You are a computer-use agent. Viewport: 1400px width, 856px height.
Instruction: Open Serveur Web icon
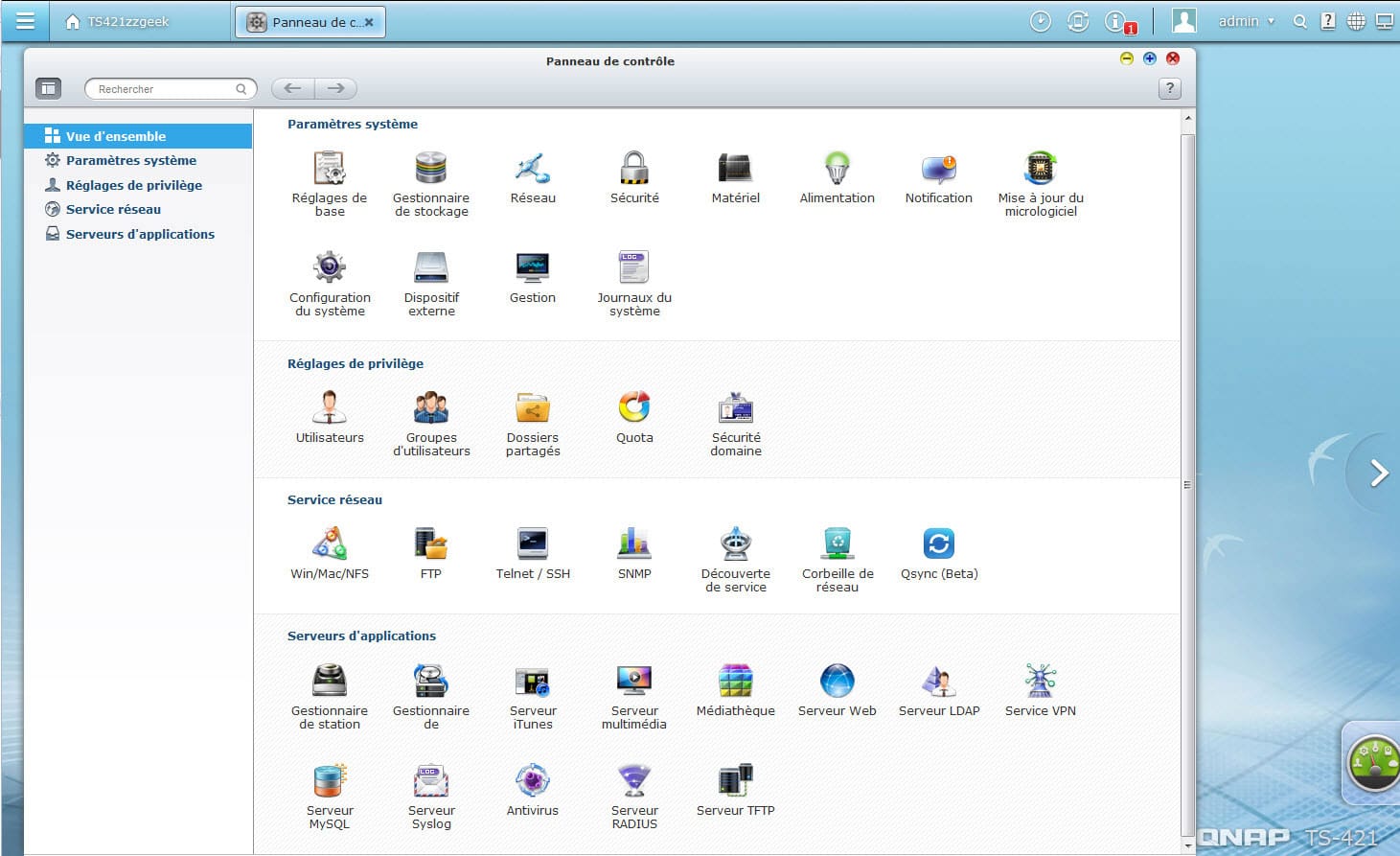click(x=838, y=681)
